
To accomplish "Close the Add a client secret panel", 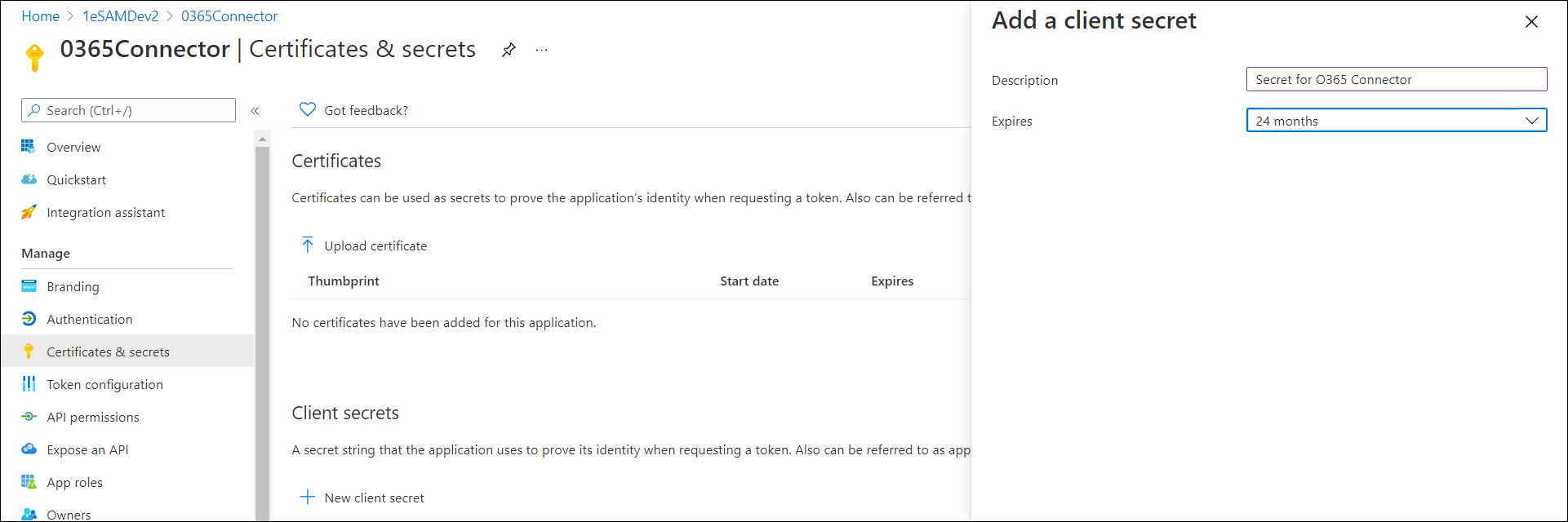I will pyautogui.click(x=1531, y=22).
